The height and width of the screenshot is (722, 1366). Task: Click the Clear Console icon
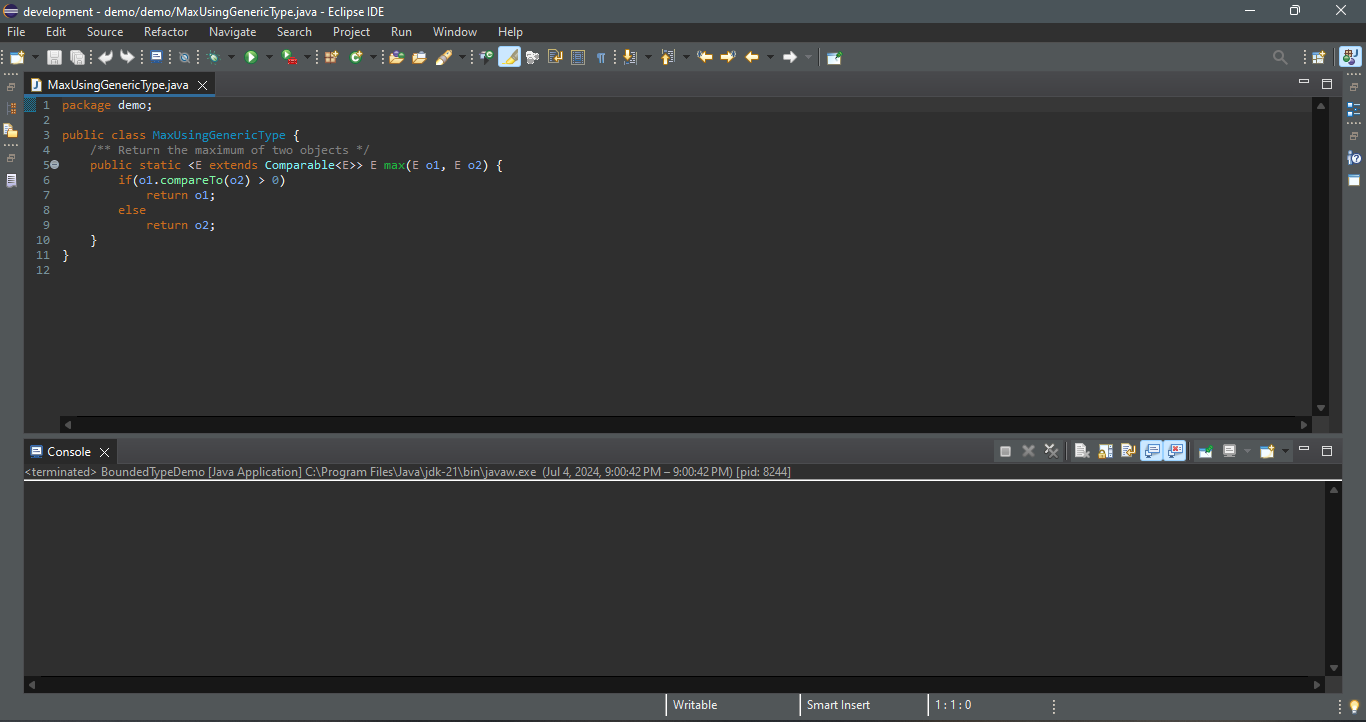point(1082,451)
